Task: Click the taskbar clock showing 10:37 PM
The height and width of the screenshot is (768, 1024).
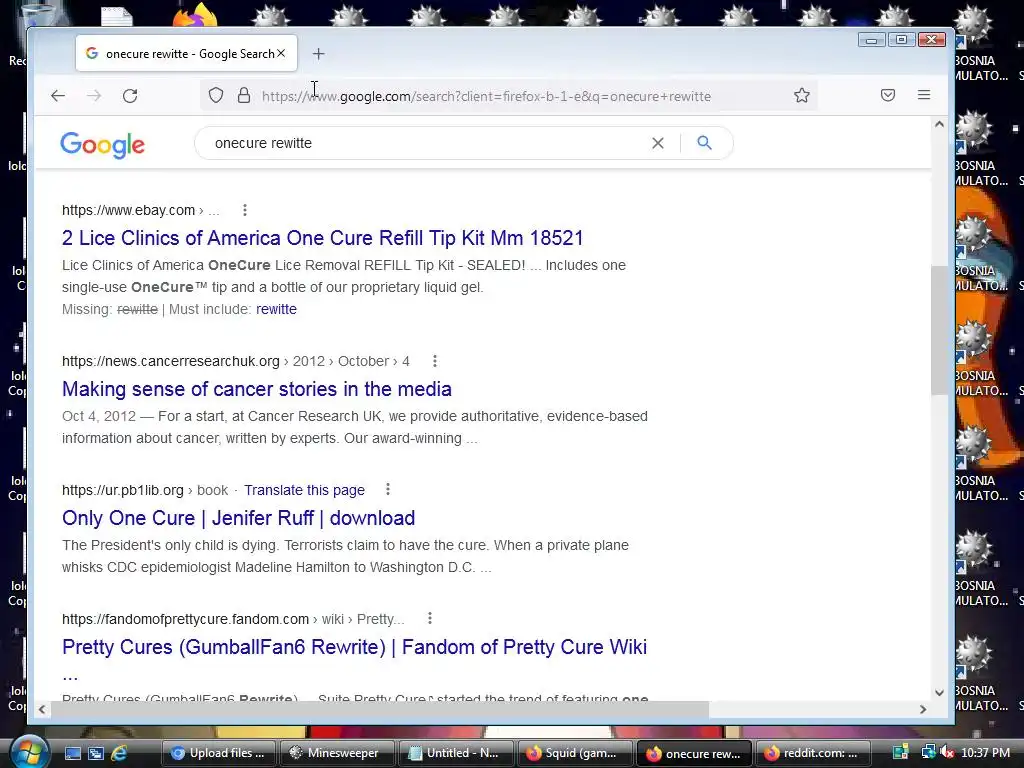Action: point(985,753)
